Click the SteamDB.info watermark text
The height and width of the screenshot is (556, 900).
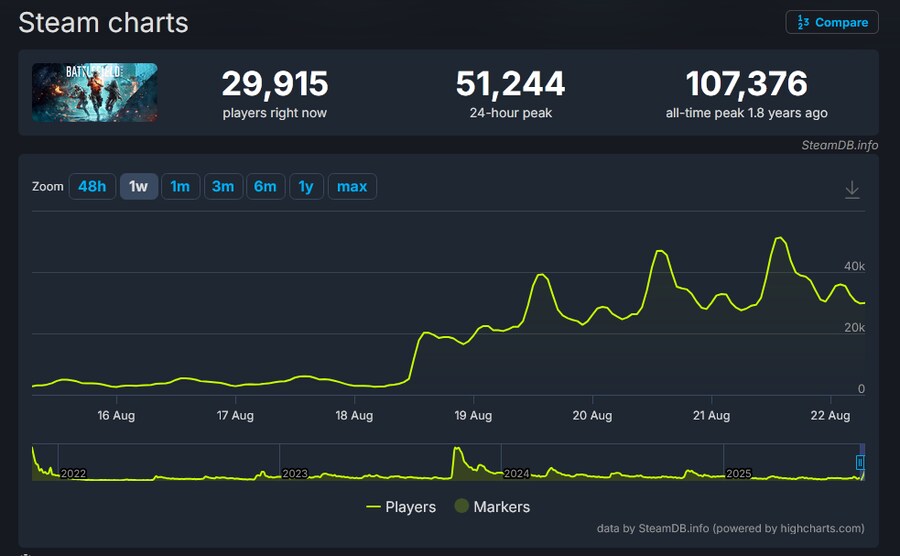tap(840, 145)
